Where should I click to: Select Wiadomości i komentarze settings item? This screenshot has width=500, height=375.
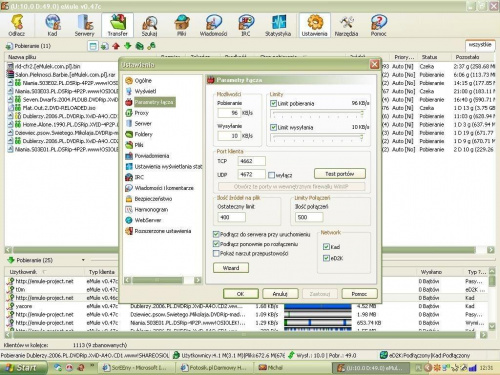click(164, 188)
